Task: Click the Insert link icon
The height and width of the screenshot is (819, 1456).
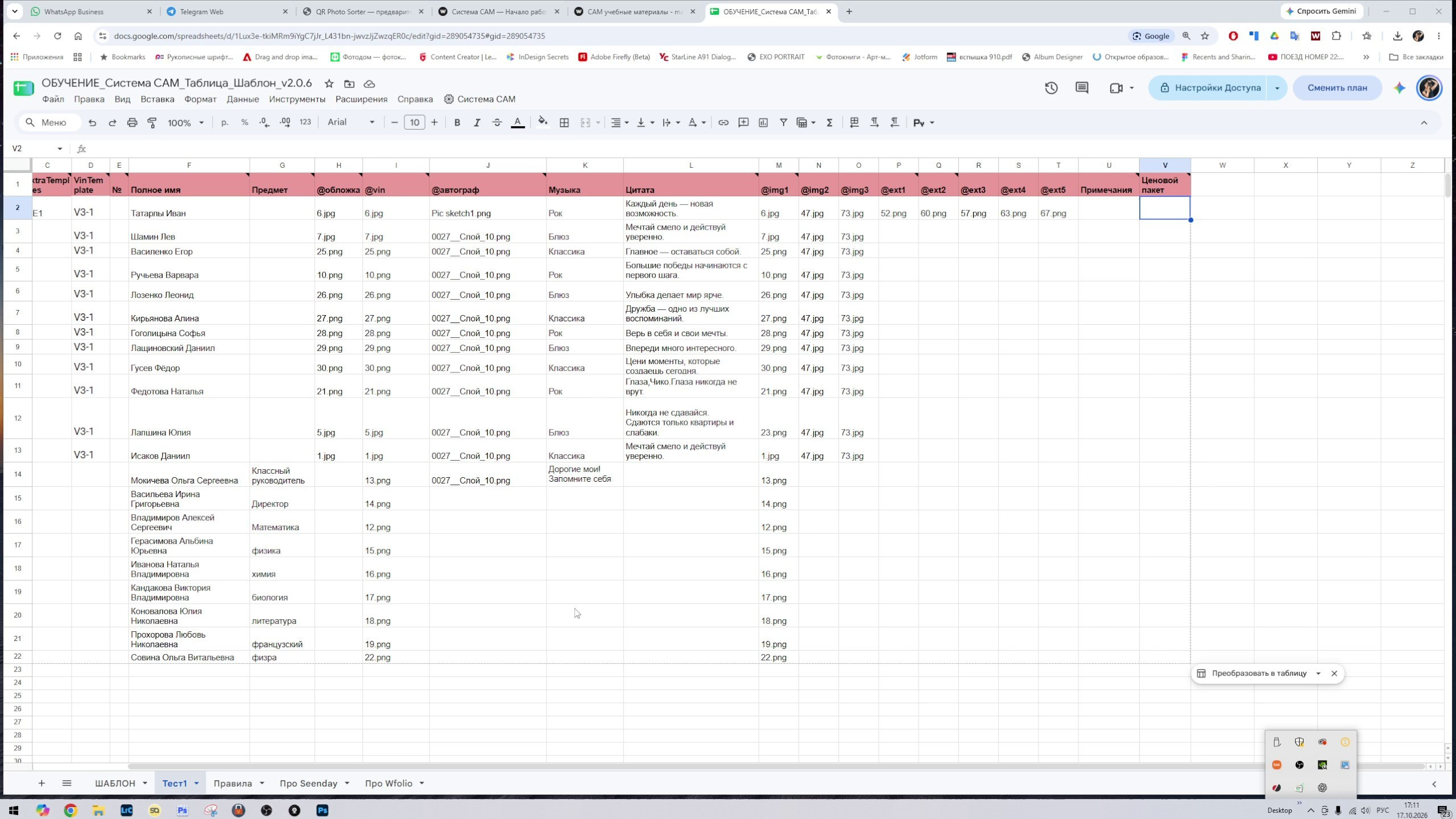Action: pyautogui.click(x=723, y=122)
